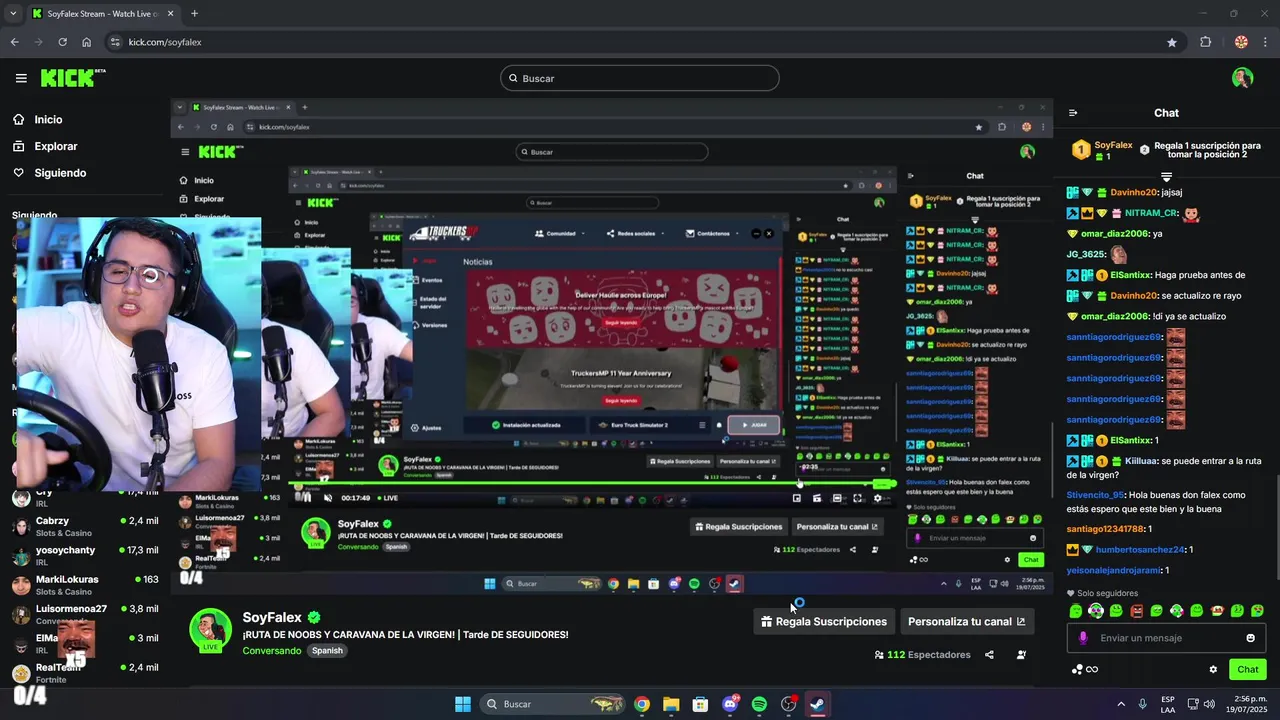Open Luisormenoa27 channel in the sidebar

[x=85, y=614]
